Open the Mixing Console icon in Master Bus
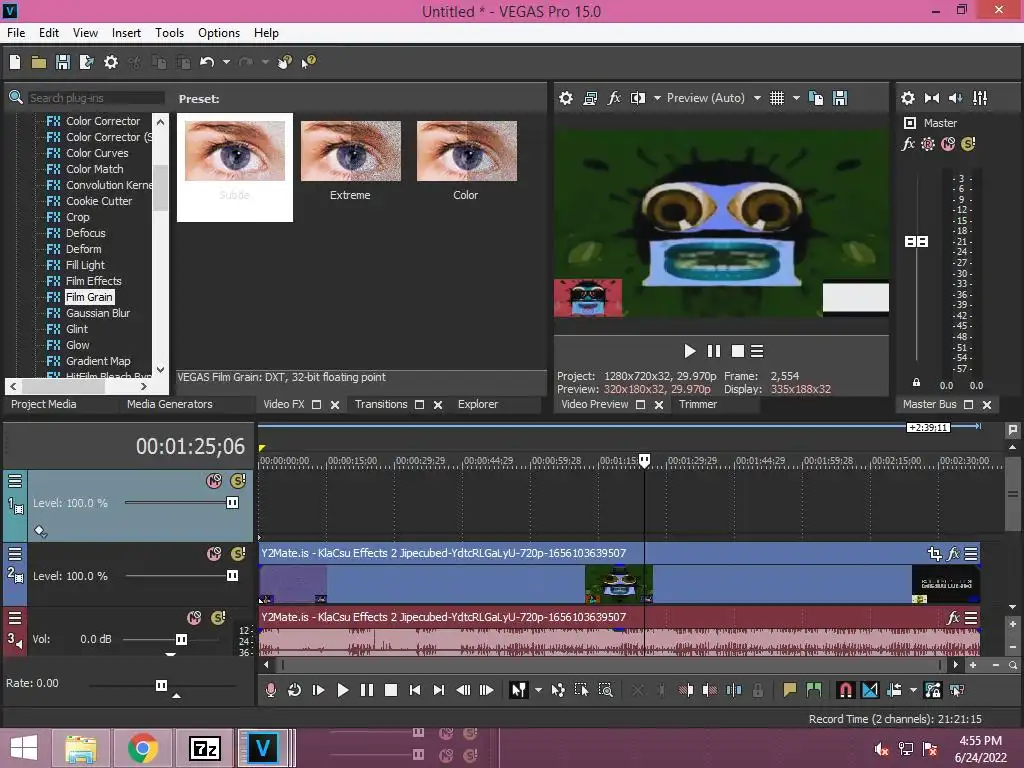The width and height of the screenshot is (1024, 768). tap(980, 98)
